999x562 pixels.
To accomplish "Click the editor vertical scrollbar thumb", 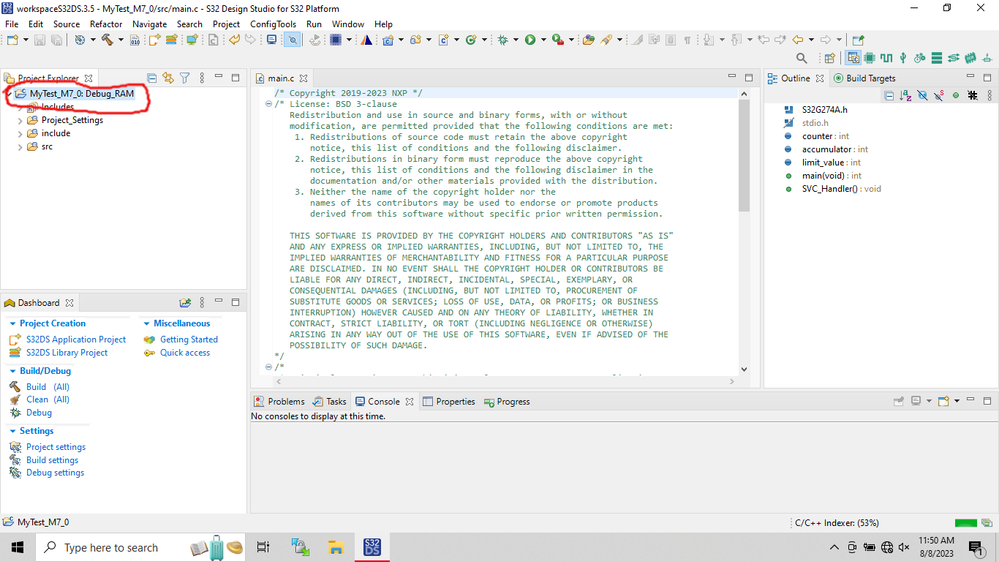I will click(x=744, y=155).
